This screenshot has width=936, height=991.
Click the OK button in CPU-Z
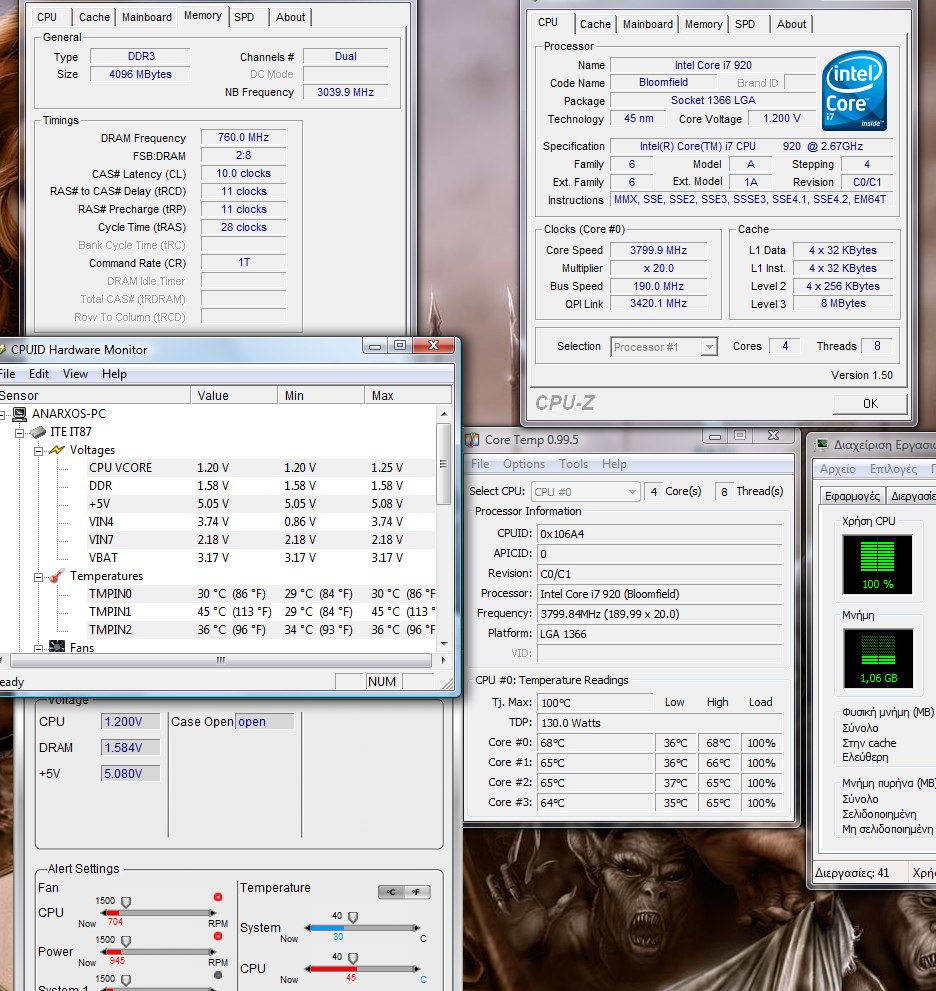coord(870,403)
